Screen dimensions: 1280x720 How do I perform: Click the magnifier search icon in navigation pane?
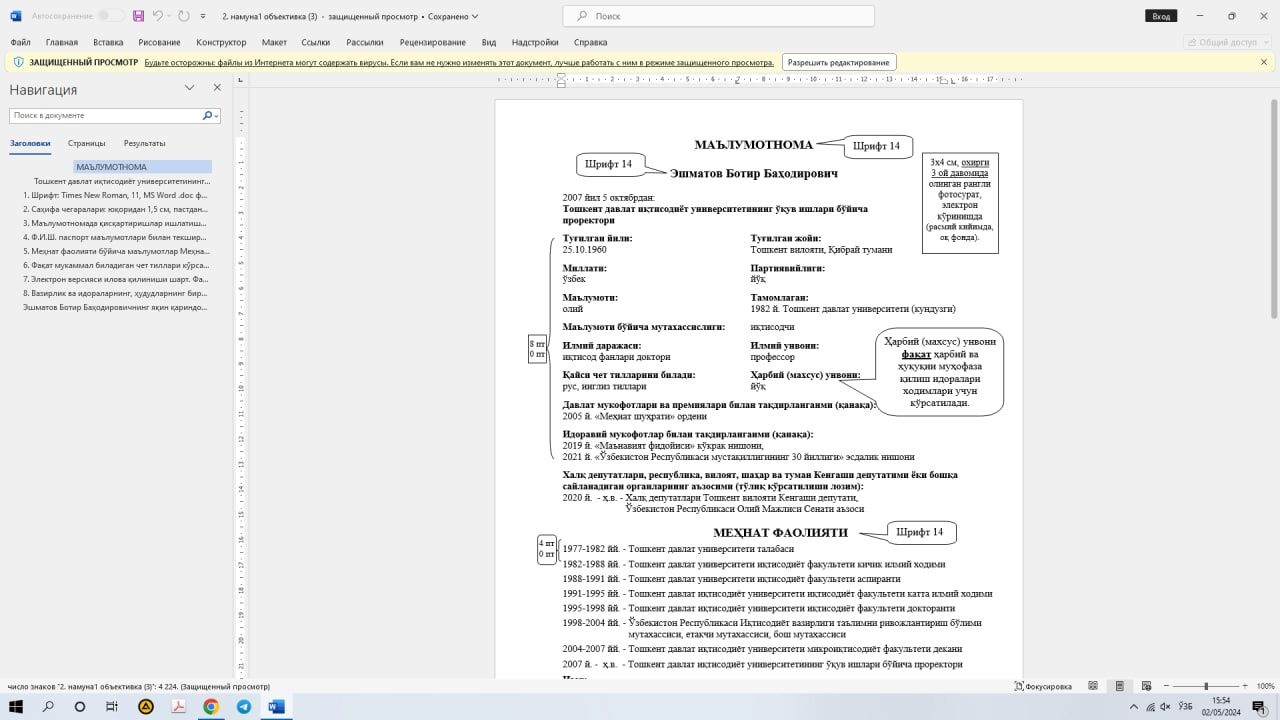[x=208, y=116]
